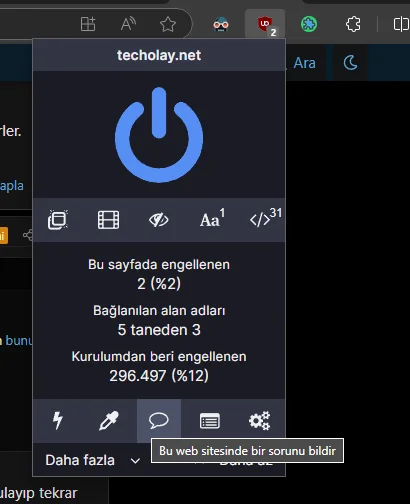Screen dimensions: 410x504
Task: Click the split screen icon in address bar
Action: point(88,24)
